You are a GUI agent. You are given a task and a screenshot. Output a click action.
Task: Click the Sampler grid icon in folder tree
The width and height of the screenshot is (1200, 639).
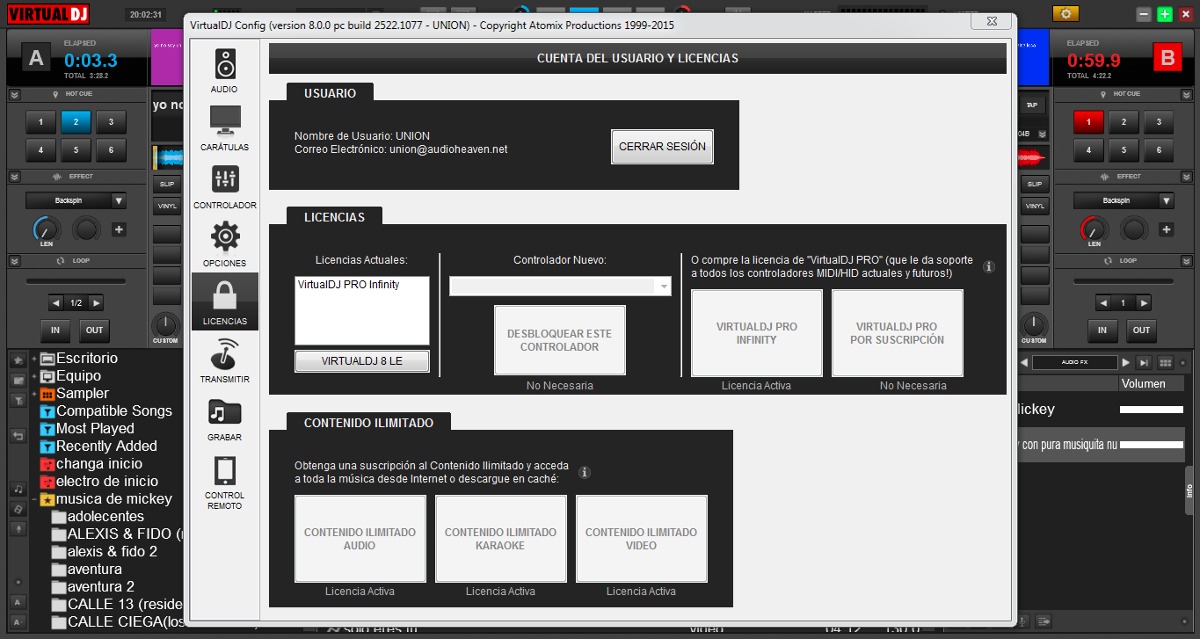tap(47, 394)
